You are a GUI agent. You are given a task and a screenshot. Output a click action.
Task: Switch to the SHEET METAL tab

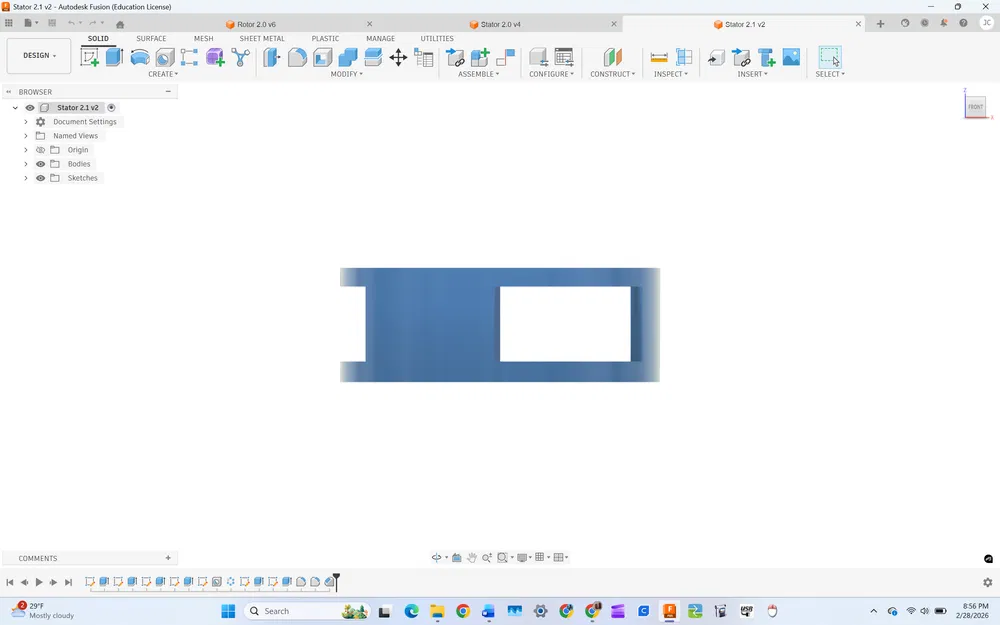point(261,38)
